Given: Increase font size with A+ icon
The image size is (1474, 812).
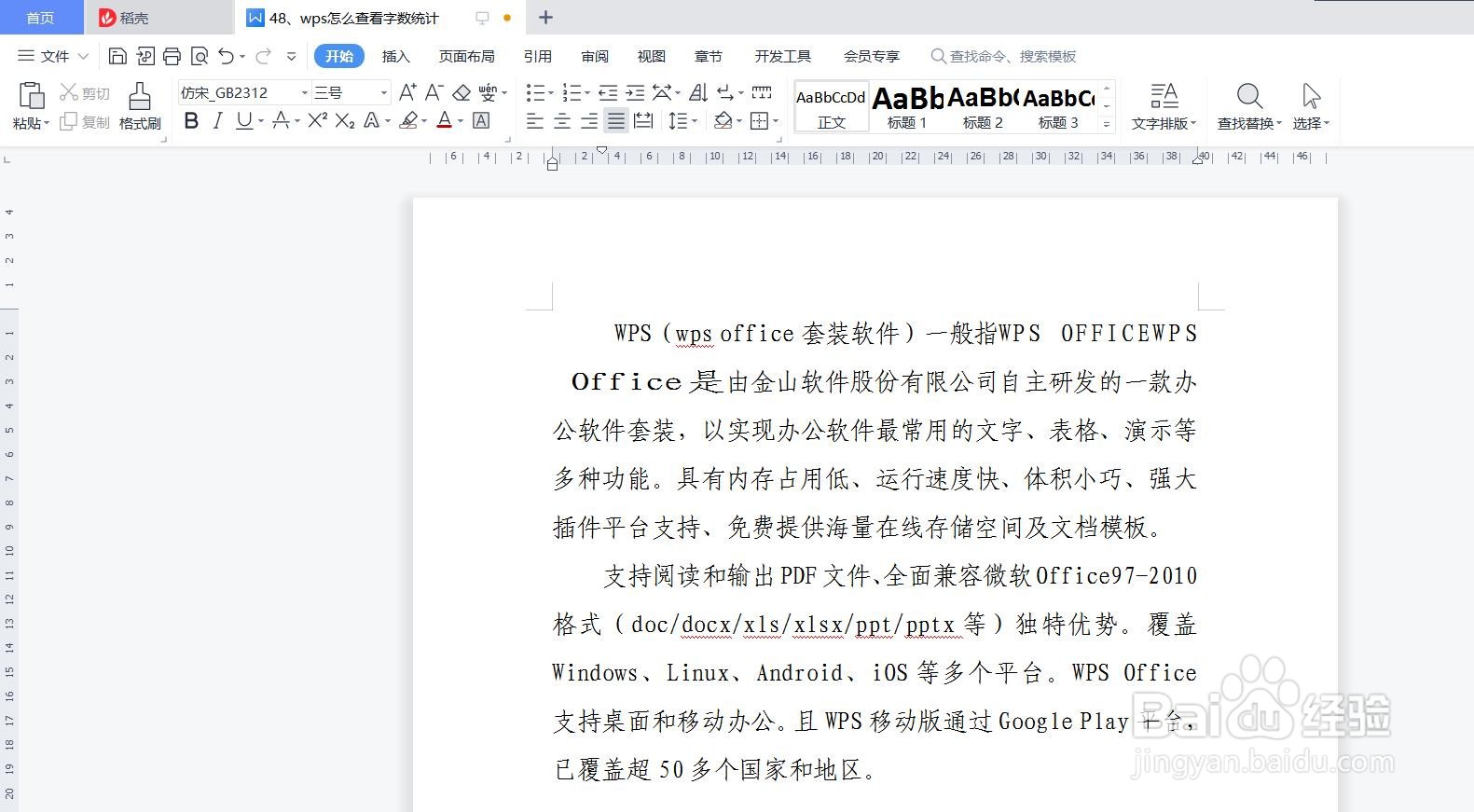Looking at the screenshot, I should pyautogui.click(x=407, y=92).
